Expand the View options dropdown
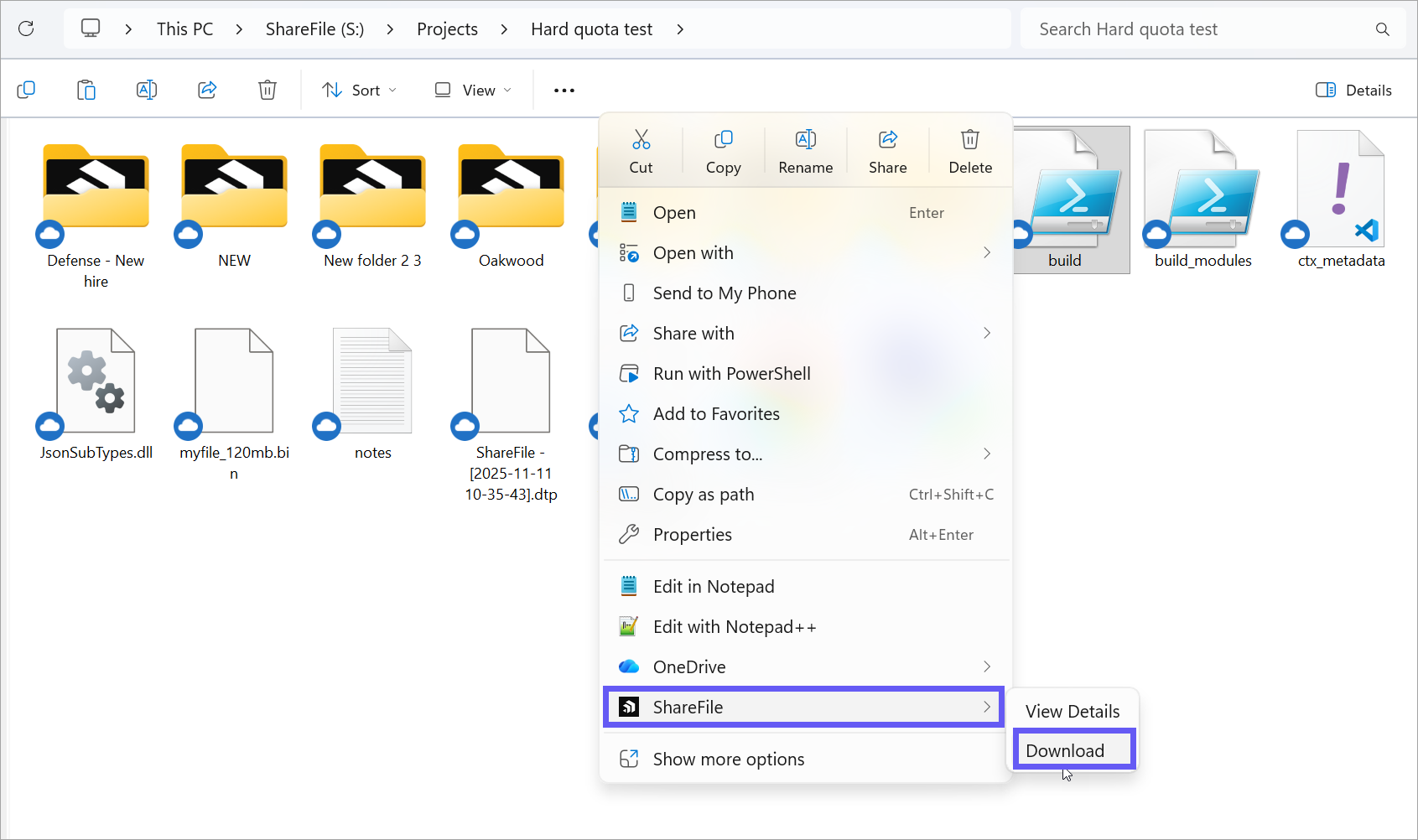This screenshot has width=1418, height=840. [x=471, y=89]
